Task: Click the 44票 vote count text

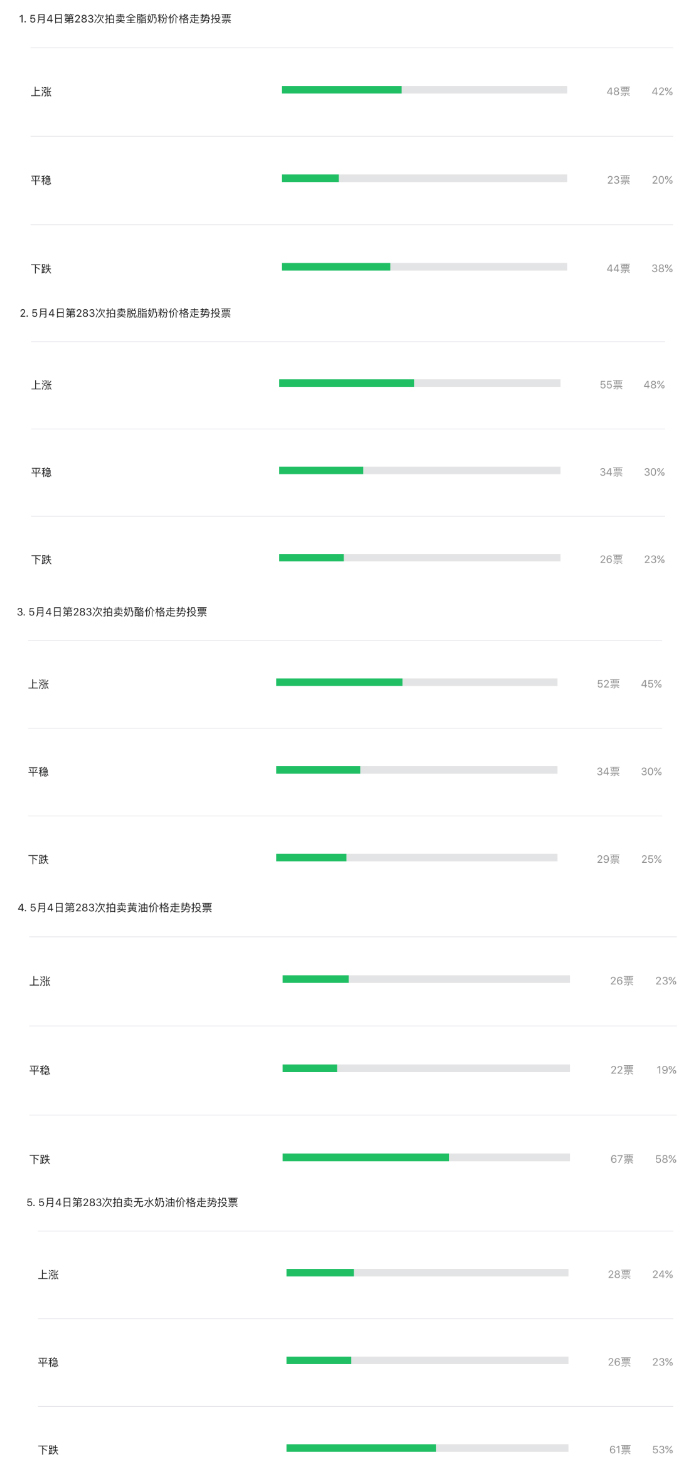Action: [x=618, y=268]
